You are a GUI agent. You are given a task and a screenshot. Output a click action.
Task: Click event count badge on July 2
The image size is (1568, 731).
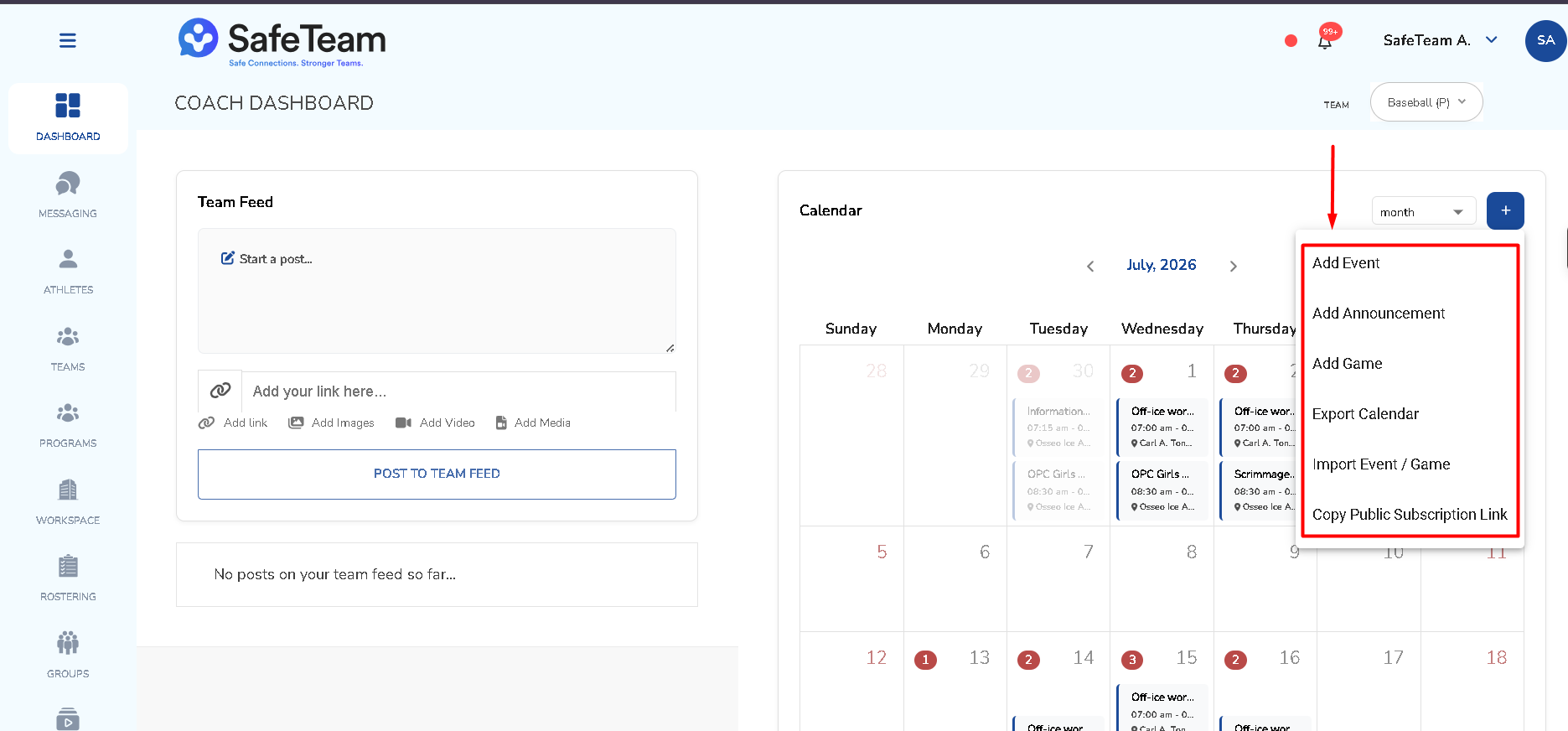point(1235,374)
